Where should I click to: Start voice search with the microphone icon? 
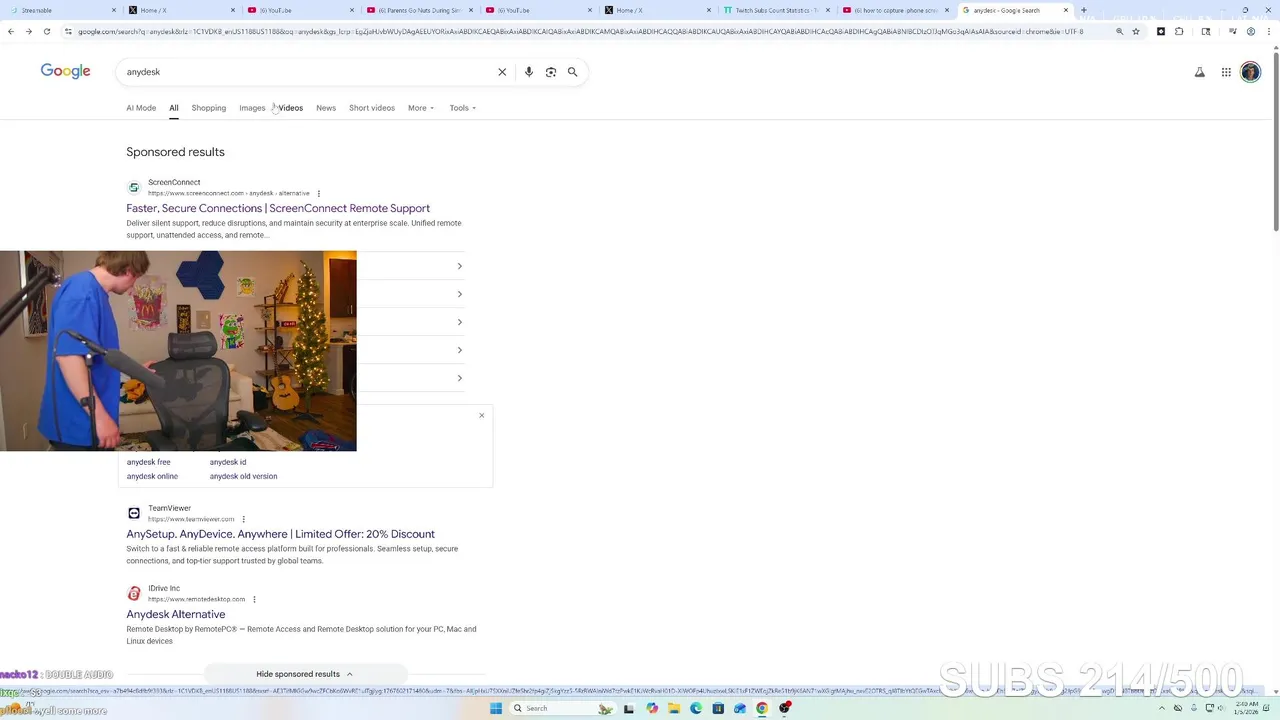[x=529, y=72]
